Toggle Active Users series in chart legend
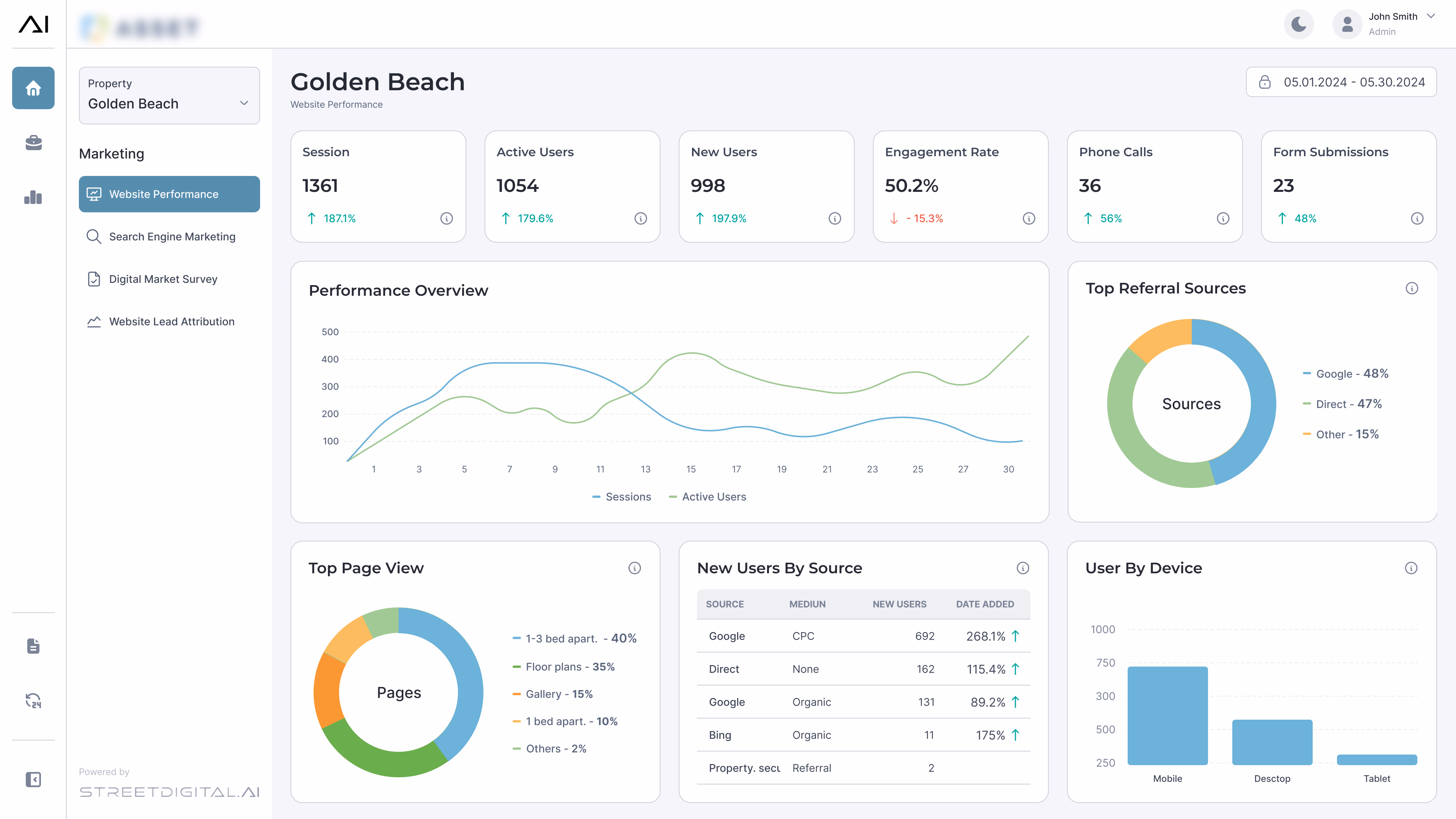 (708, 496)
